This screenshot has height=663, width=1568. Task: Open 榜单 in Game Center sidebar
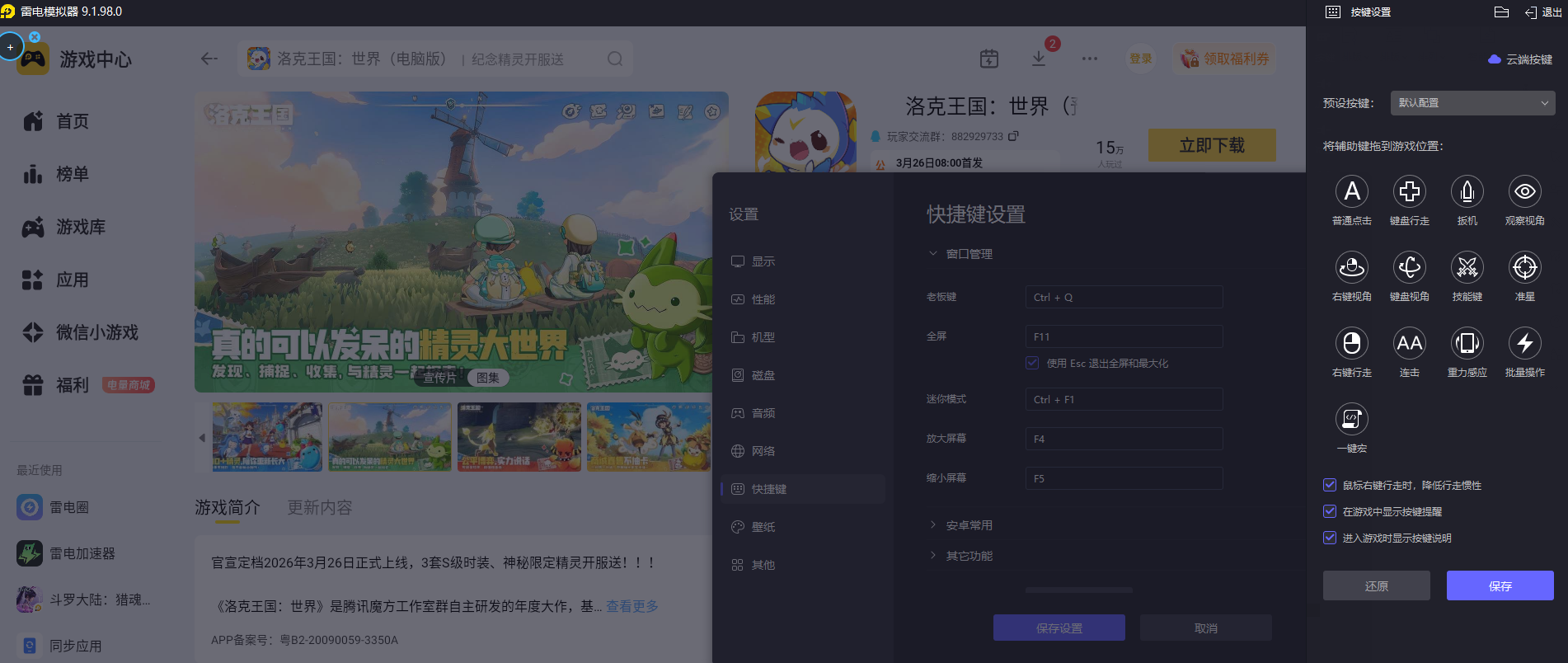(x=55, y=174)
